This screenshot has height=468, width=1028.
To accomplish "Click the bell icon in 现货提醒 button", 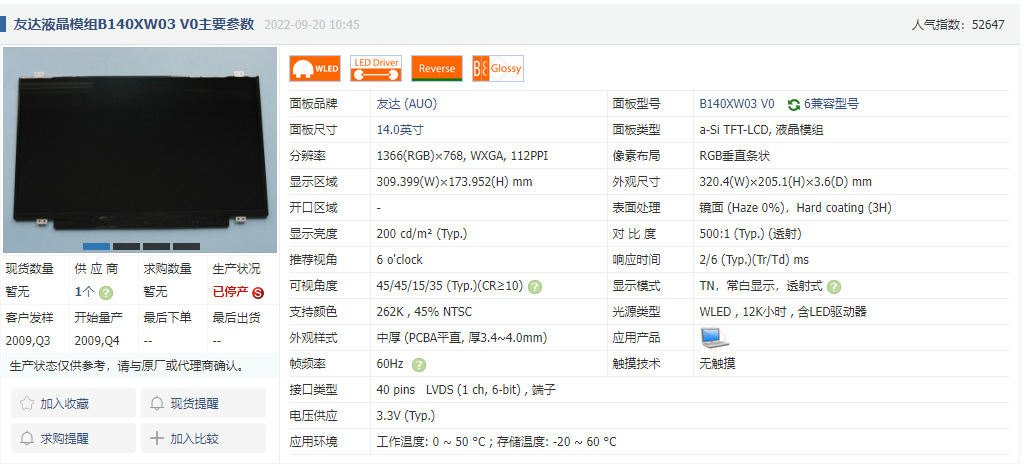I will tap(157, 403).
